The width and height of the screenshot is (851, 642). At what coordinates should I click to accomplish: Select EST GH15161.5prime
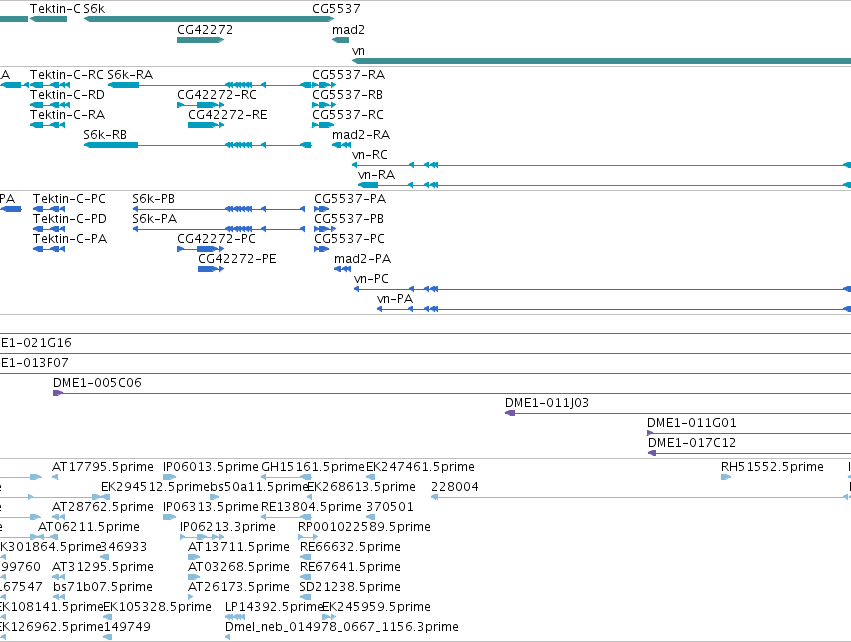point(287,478)
